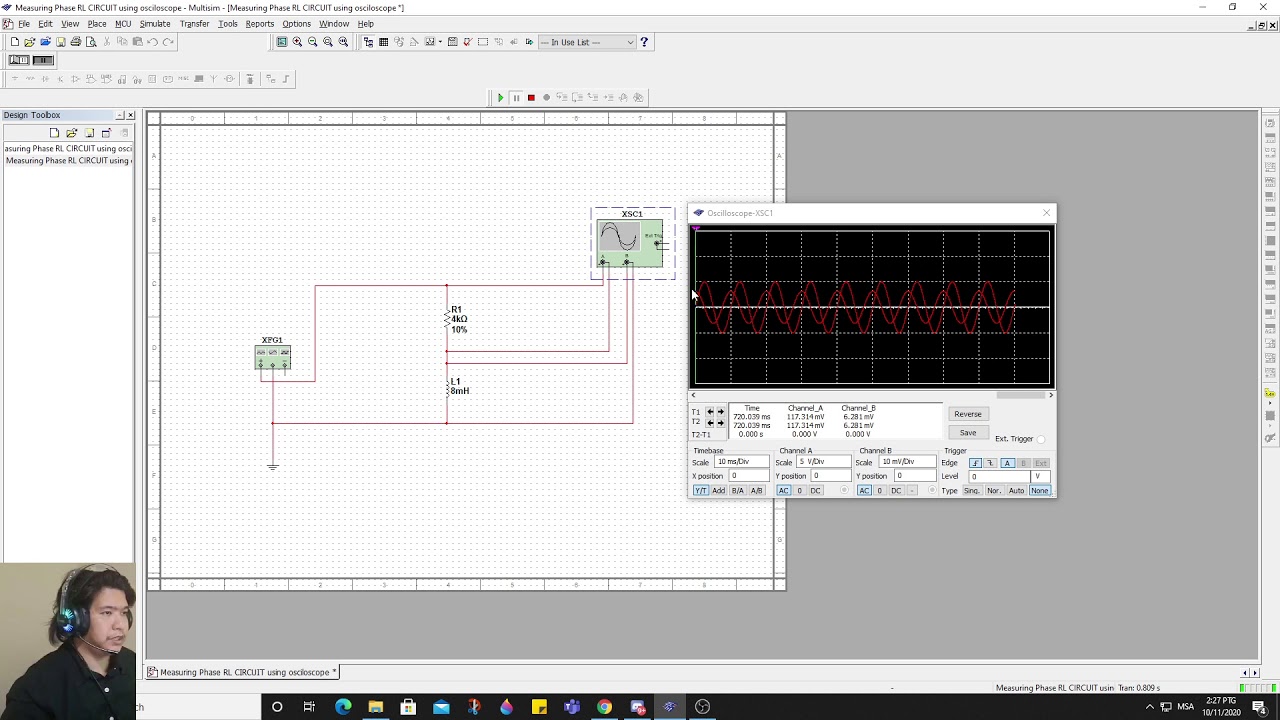The width and height of the screenshot is (1280, 720).
Task: Click the oscilloscope horizontal scrollbar thumb
Action: tap(1020, 395)
